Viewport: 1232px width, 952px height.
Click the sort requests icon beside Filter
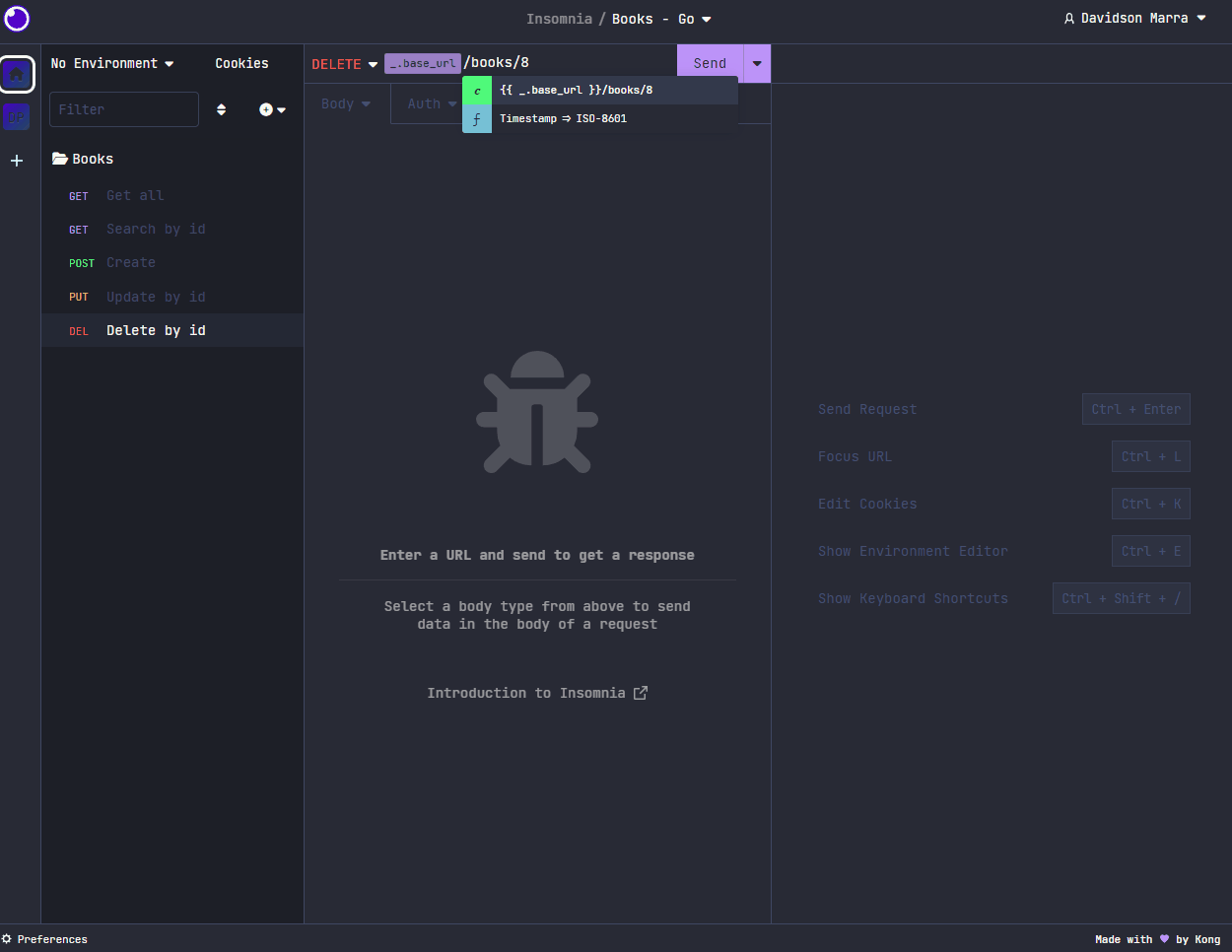222,109
